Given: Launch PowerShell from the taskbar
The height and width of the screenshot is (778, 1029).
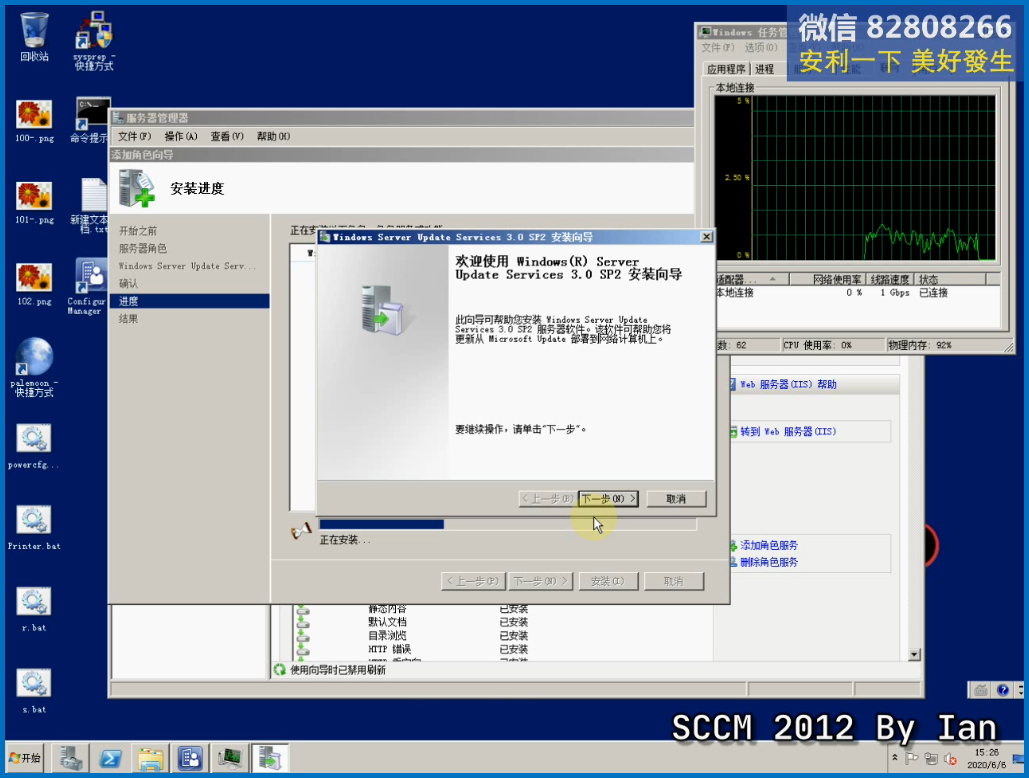Looking at the screenshot, I should pos(110,758).
